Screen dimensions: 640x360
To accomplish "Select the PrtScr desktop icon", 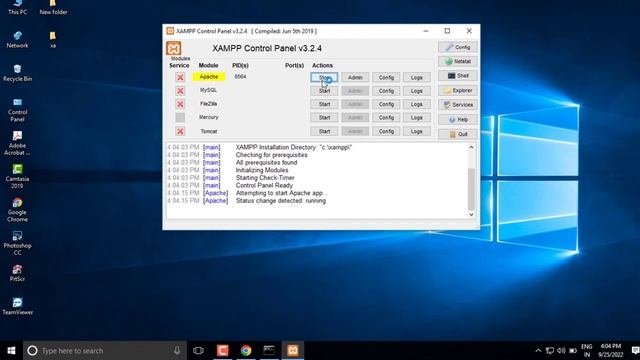I will coord(17,273).
